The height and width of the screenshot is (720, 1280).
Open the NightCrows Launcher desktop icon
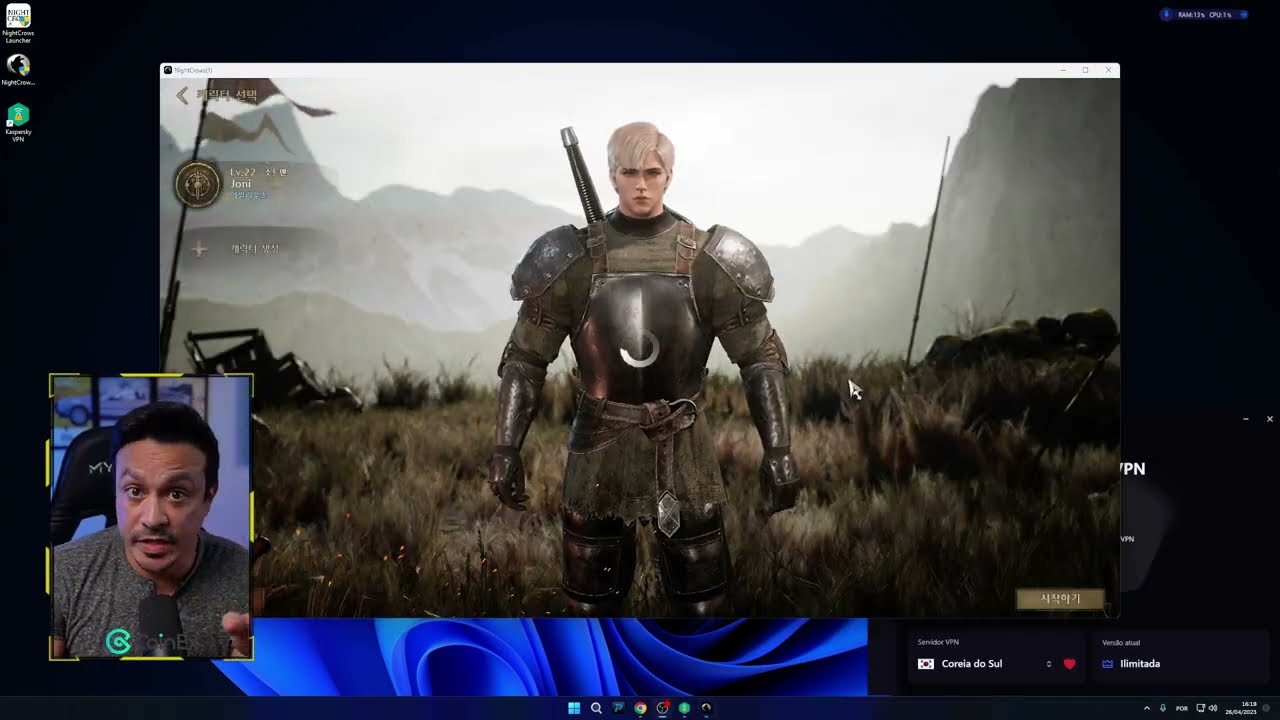pos(18,22)
